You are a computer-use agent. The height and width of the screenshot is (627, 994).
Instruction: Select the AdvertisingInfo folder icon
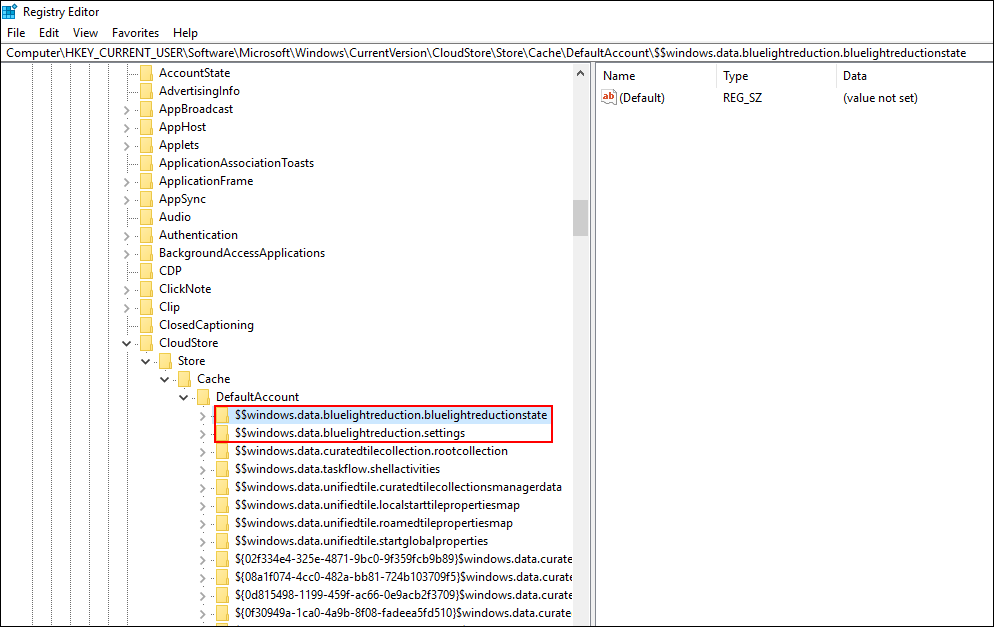[x=146, y=91]
